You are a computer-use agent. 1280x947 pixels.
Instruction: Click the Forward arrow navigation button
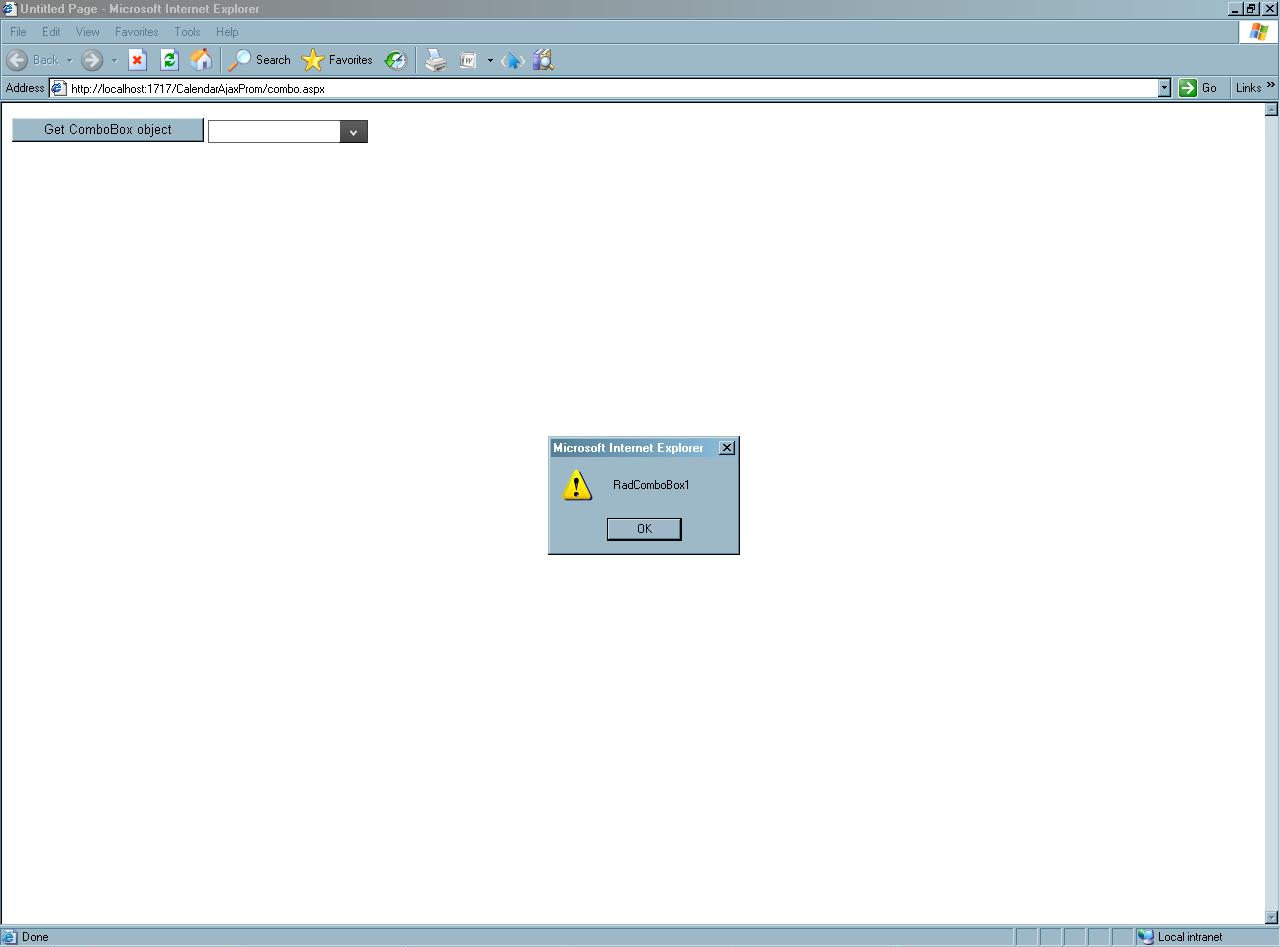pyautogui.click(x=92, y=60)
